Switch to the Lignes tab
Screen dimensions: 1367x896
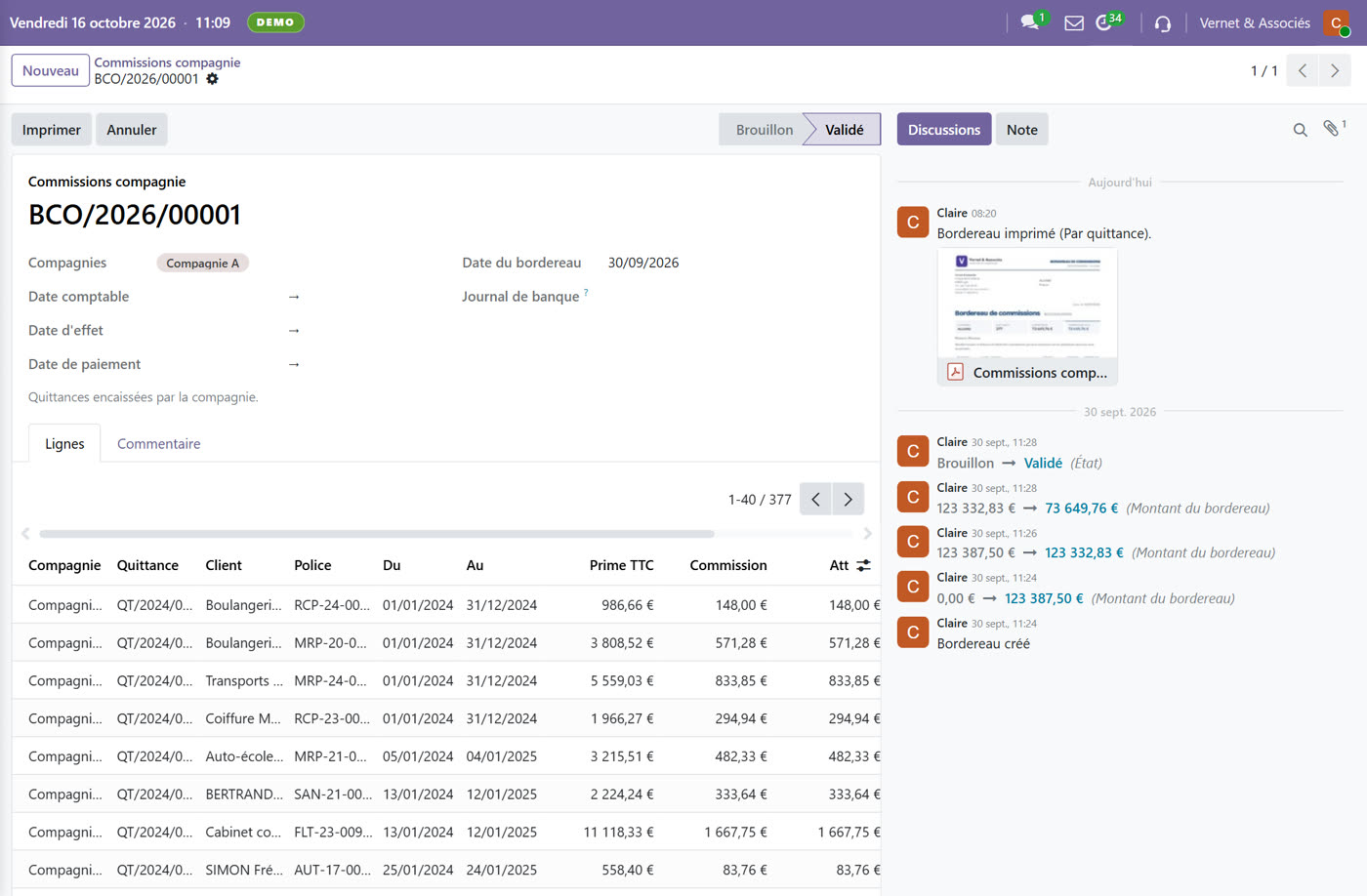64,443
